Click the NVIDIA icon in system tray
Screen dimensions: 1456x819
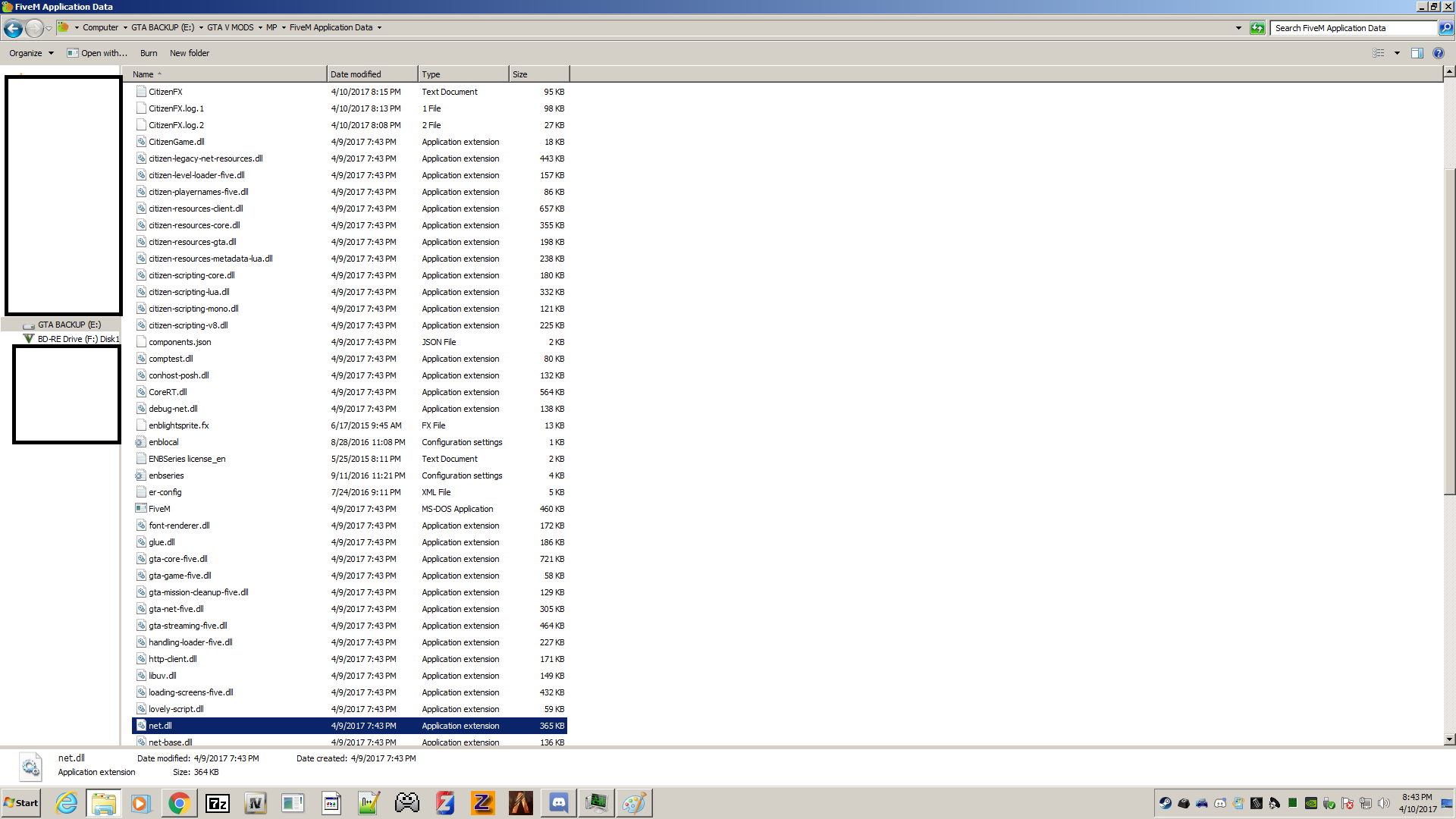point(1311,803)
